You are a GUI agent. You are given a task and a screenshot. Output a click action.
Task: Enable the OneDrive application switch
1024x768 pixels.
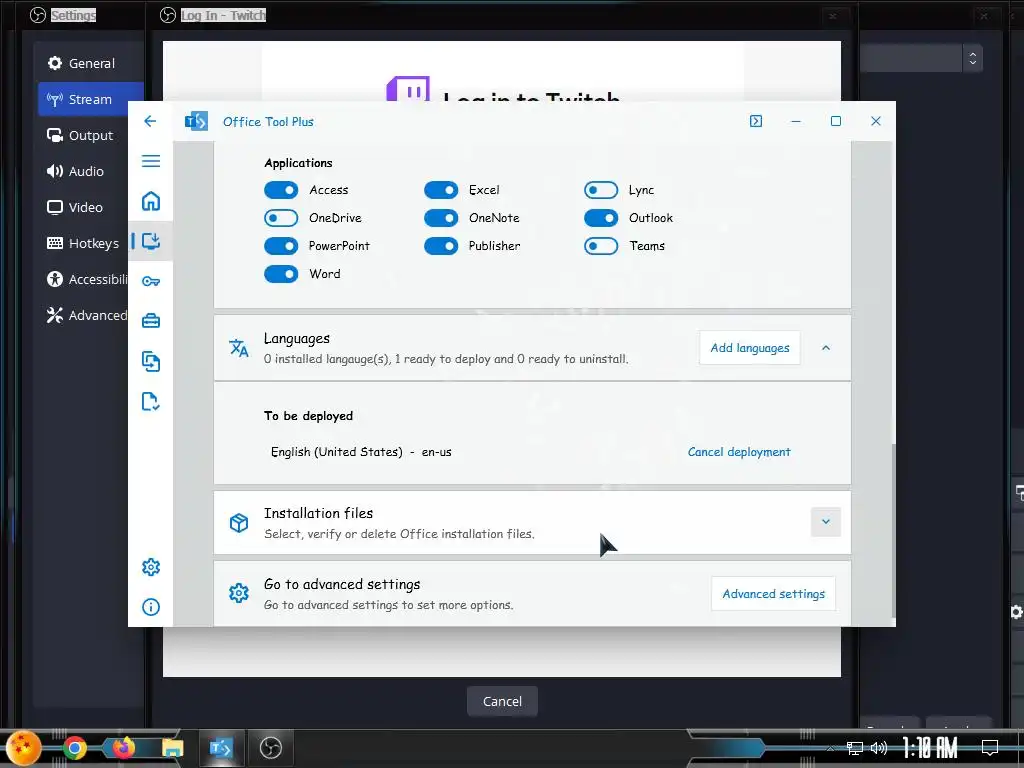281,218
